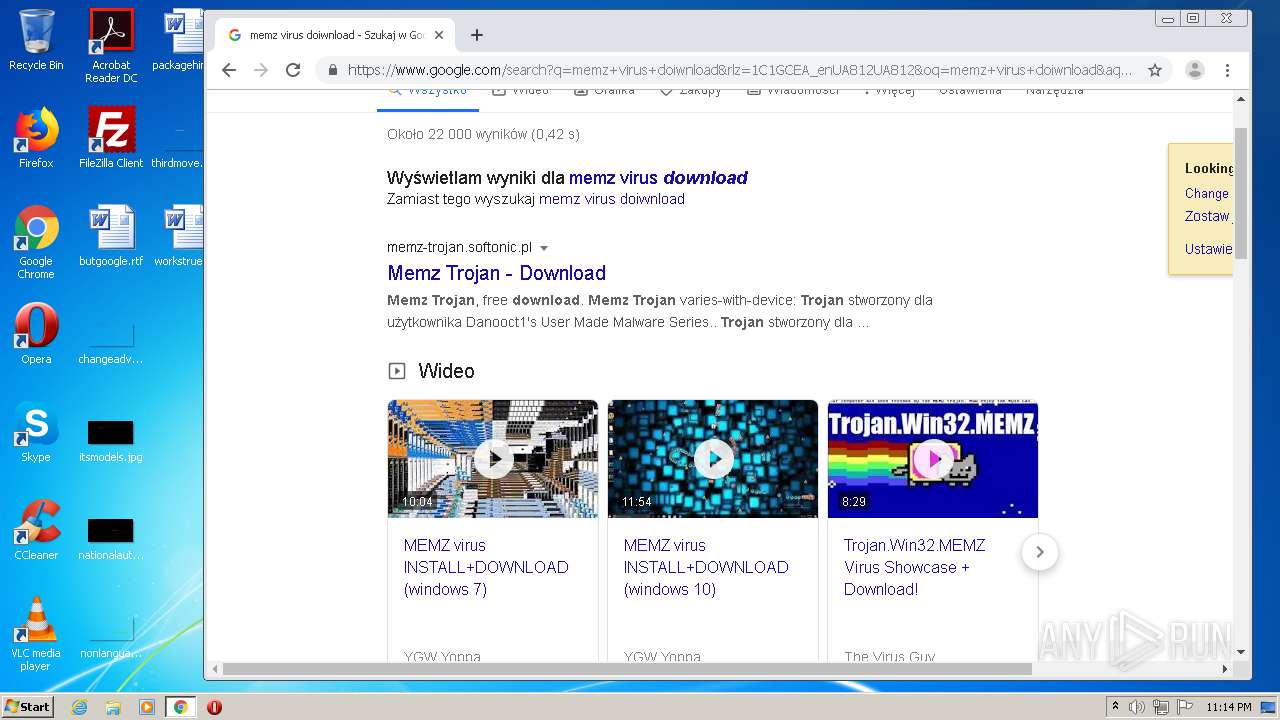Play the 11:54 MEMZ windows 10 thumbnail
This screenshot has width=1280, height=720.
pos(713,459)
